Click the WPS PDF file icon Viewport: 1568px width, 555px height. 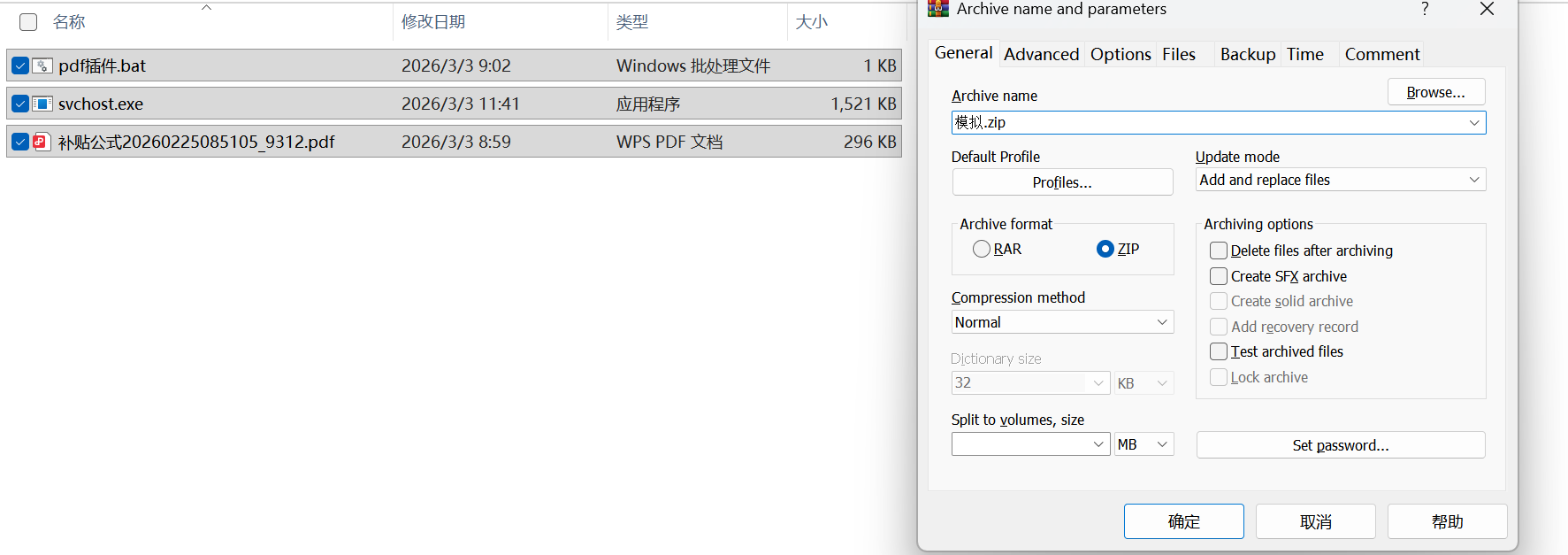click(x=42, y=142)
